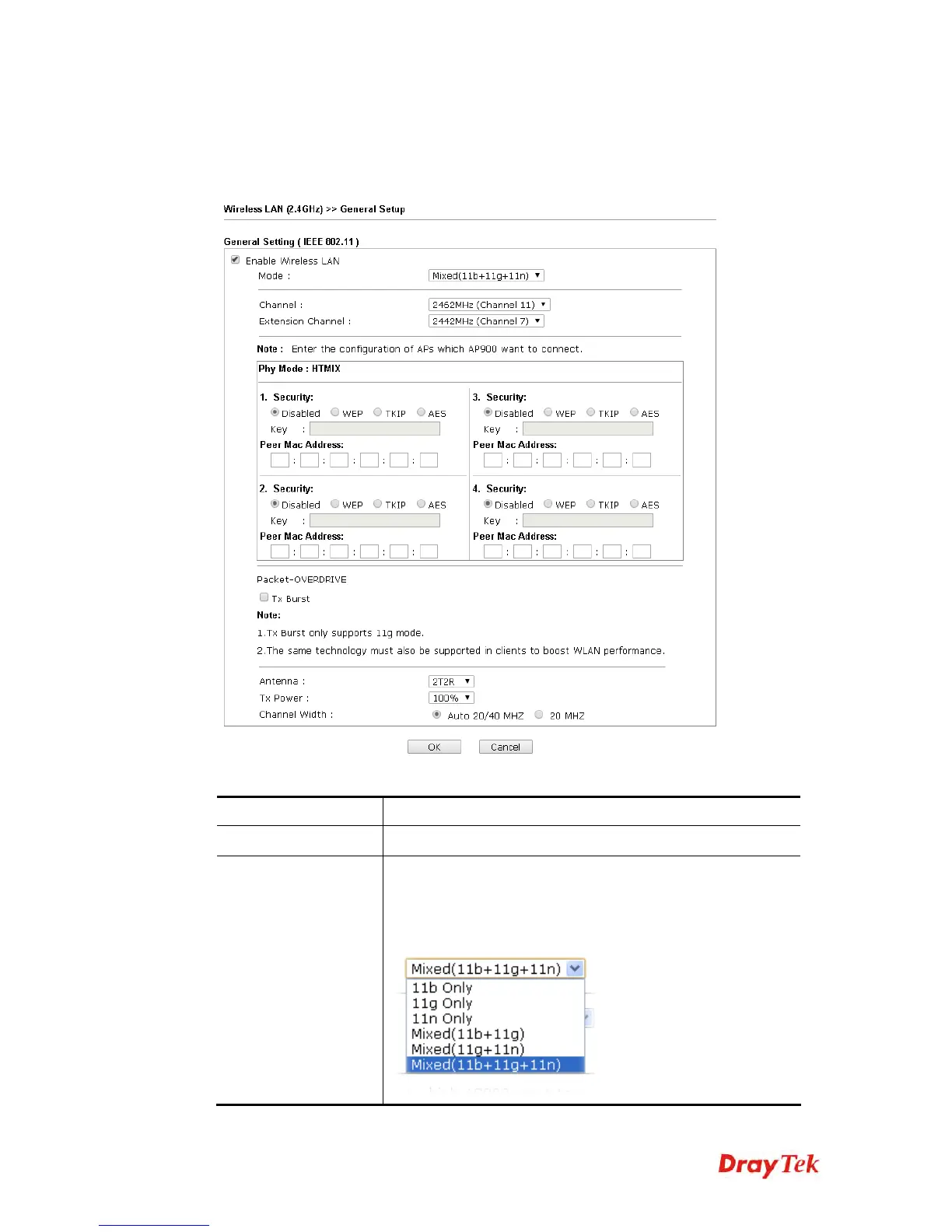Viewport: 952px width, 1232px height.
Task: Select TKIP for Security 3
Action: click(x=590, y=412)
